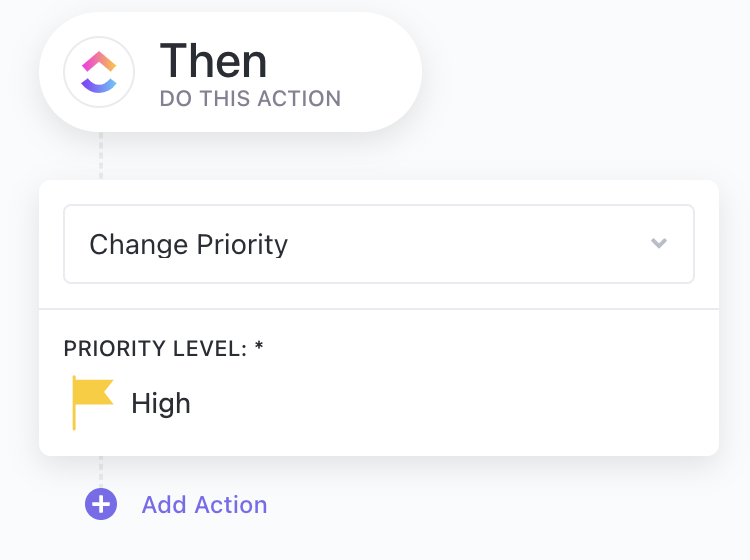Click the yellow High priority flag

[x=94, y=393]
